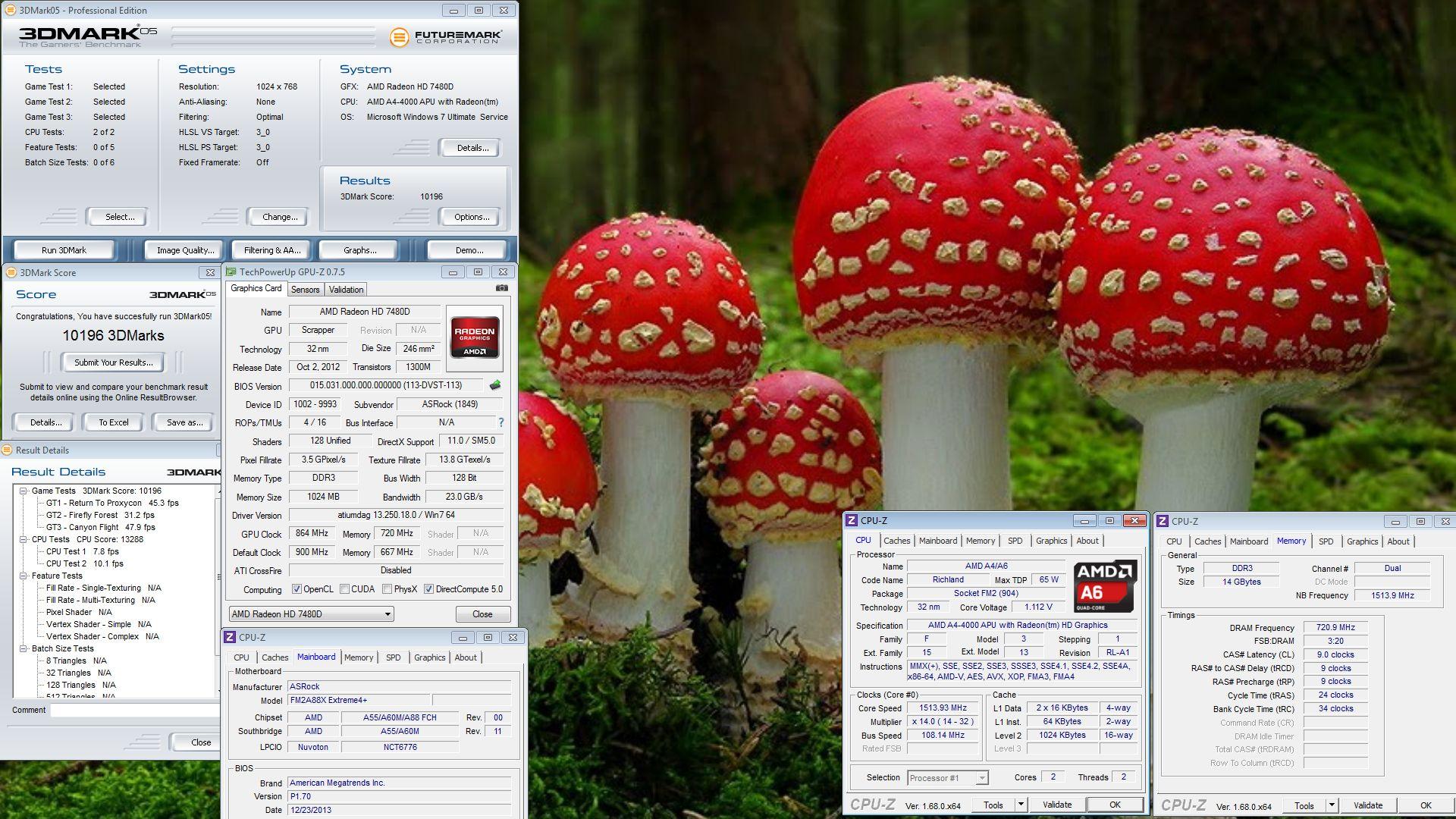This screenshot has height=819, width=1456.
Task: Click the BIOS save chip icon in GPU-Z
Action: 495,385
